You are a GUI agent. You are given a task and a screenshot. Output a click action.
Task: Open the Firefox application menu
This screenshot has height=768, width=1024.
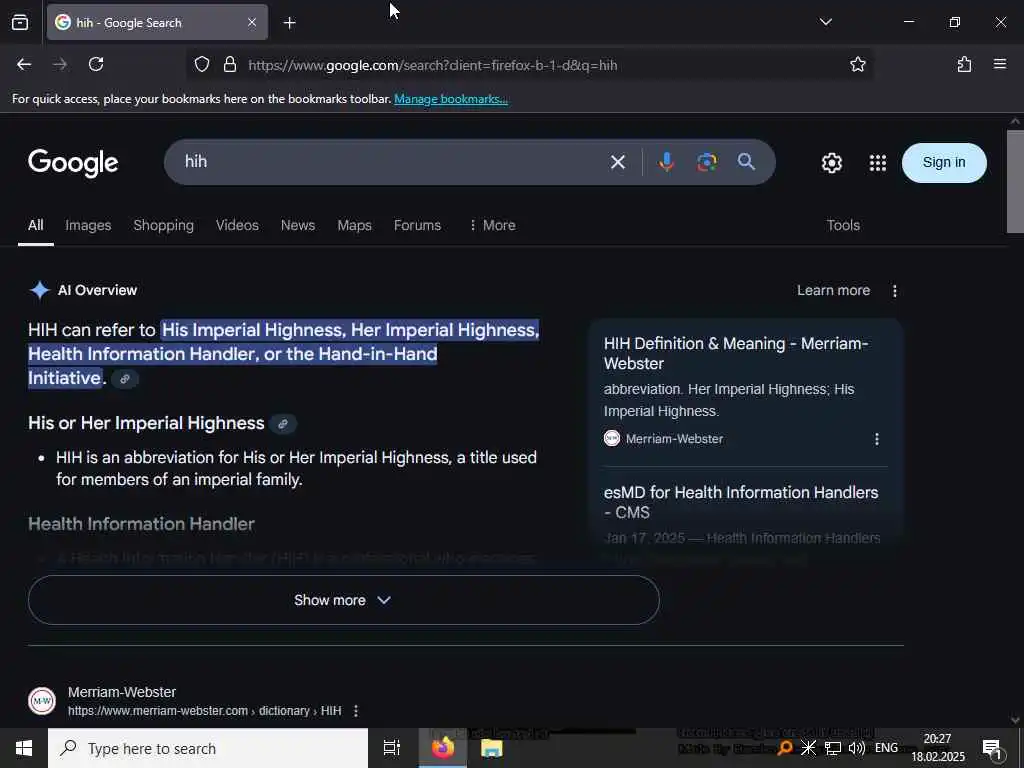click(999, 64)
